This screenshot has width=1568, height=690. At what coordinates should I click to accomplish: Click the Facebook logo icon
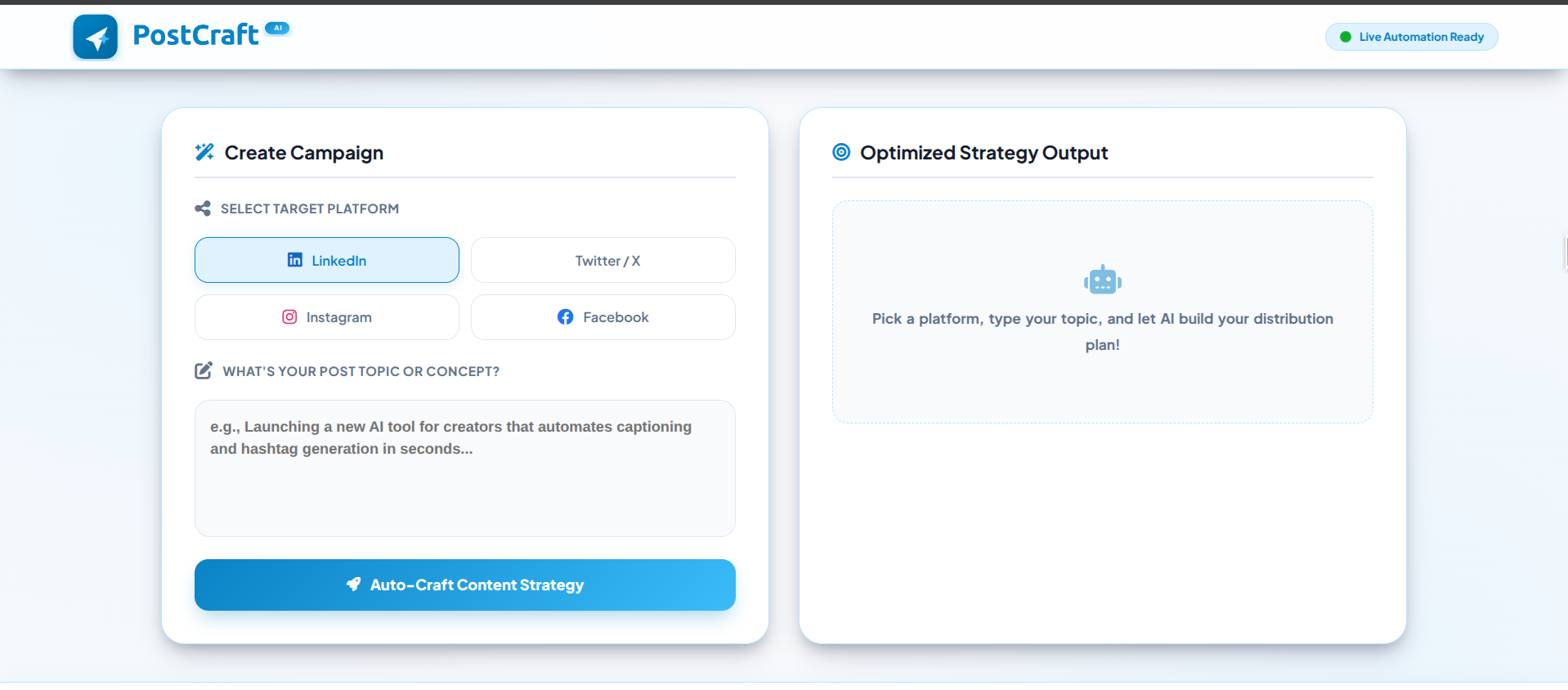pos(566,316)
